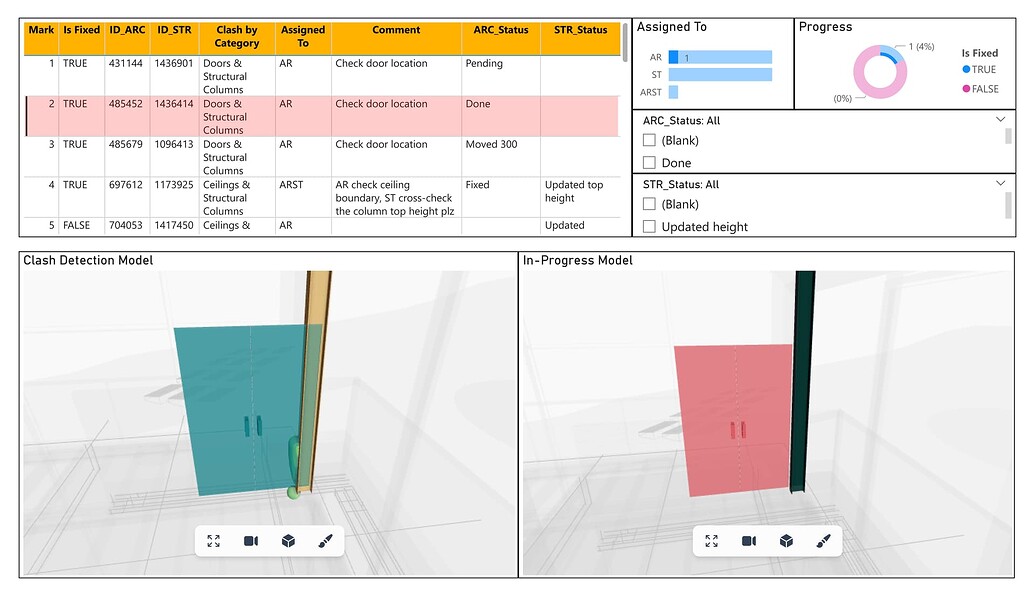Collapse the STR_Status slicer chevron

tap(1001, 184)
